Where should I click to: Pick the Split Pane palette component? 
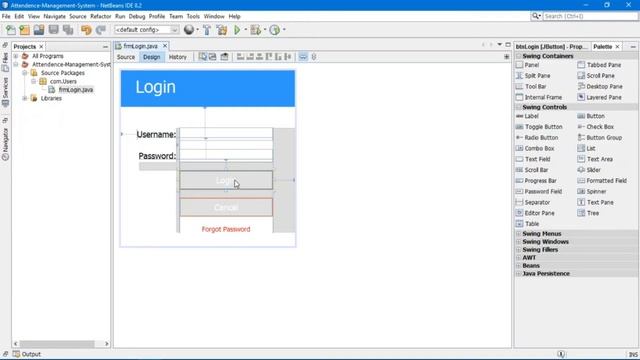(533, 76)
